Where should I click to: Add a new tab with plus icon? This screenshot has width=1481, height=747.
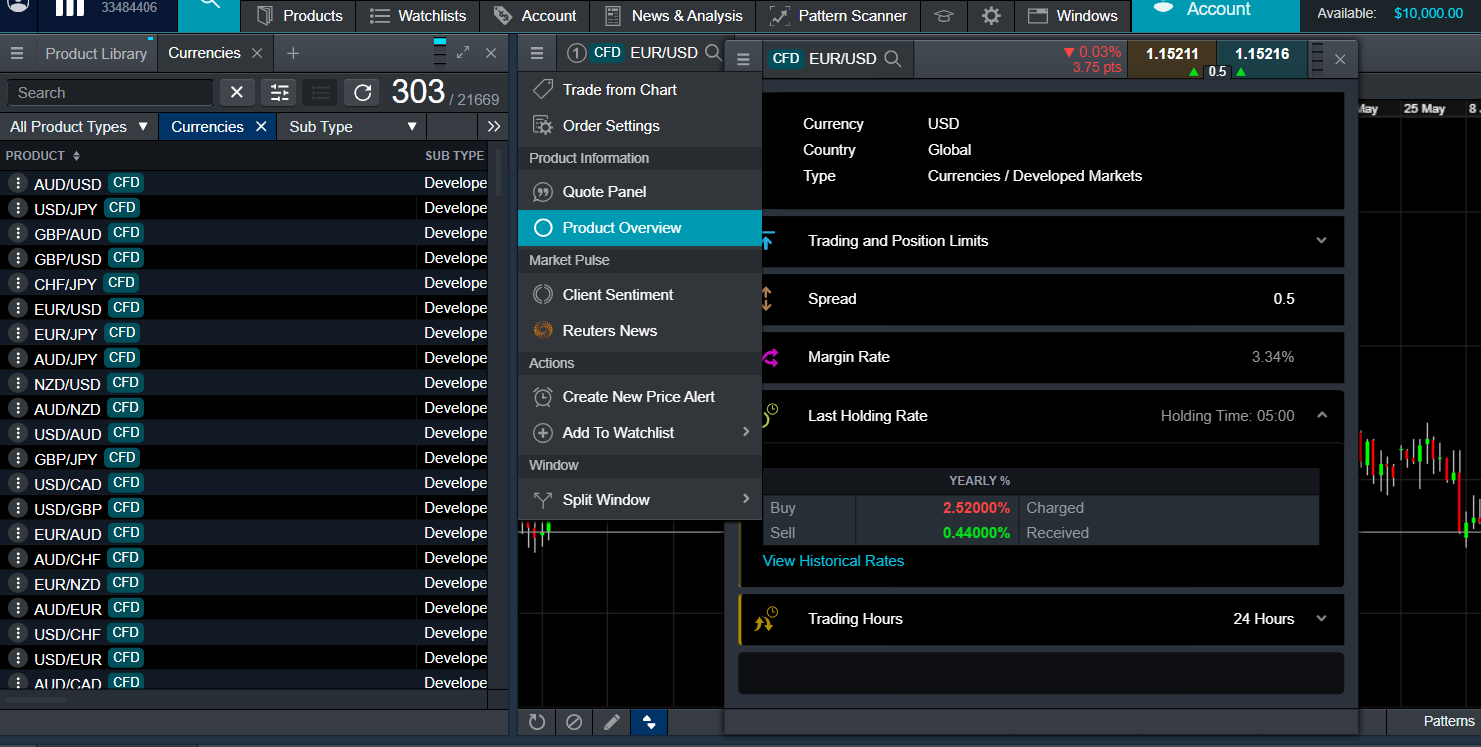(292, 53)
